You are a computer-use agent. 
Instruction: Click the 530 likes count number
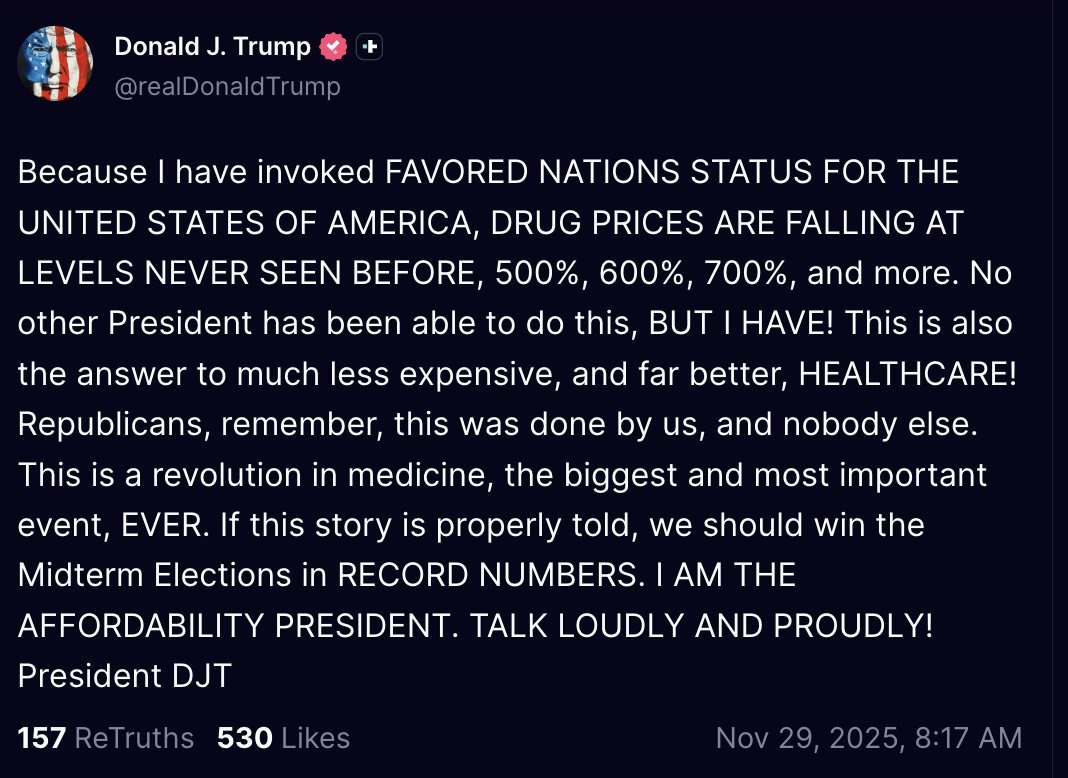click(244, 738)
